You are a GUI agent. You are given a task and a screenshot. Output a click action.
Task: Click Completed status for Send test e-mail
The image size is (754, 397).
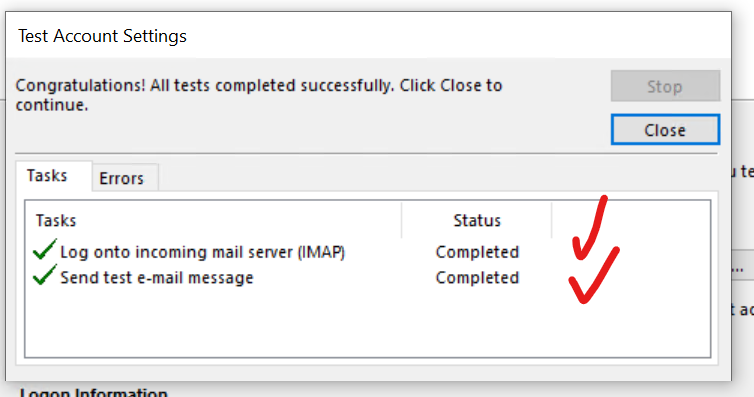tap(477, 277)
